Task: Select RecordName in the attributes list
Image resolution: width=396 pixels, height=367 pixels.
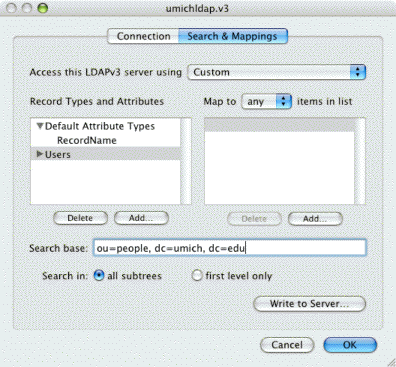Action: (87, 140)
